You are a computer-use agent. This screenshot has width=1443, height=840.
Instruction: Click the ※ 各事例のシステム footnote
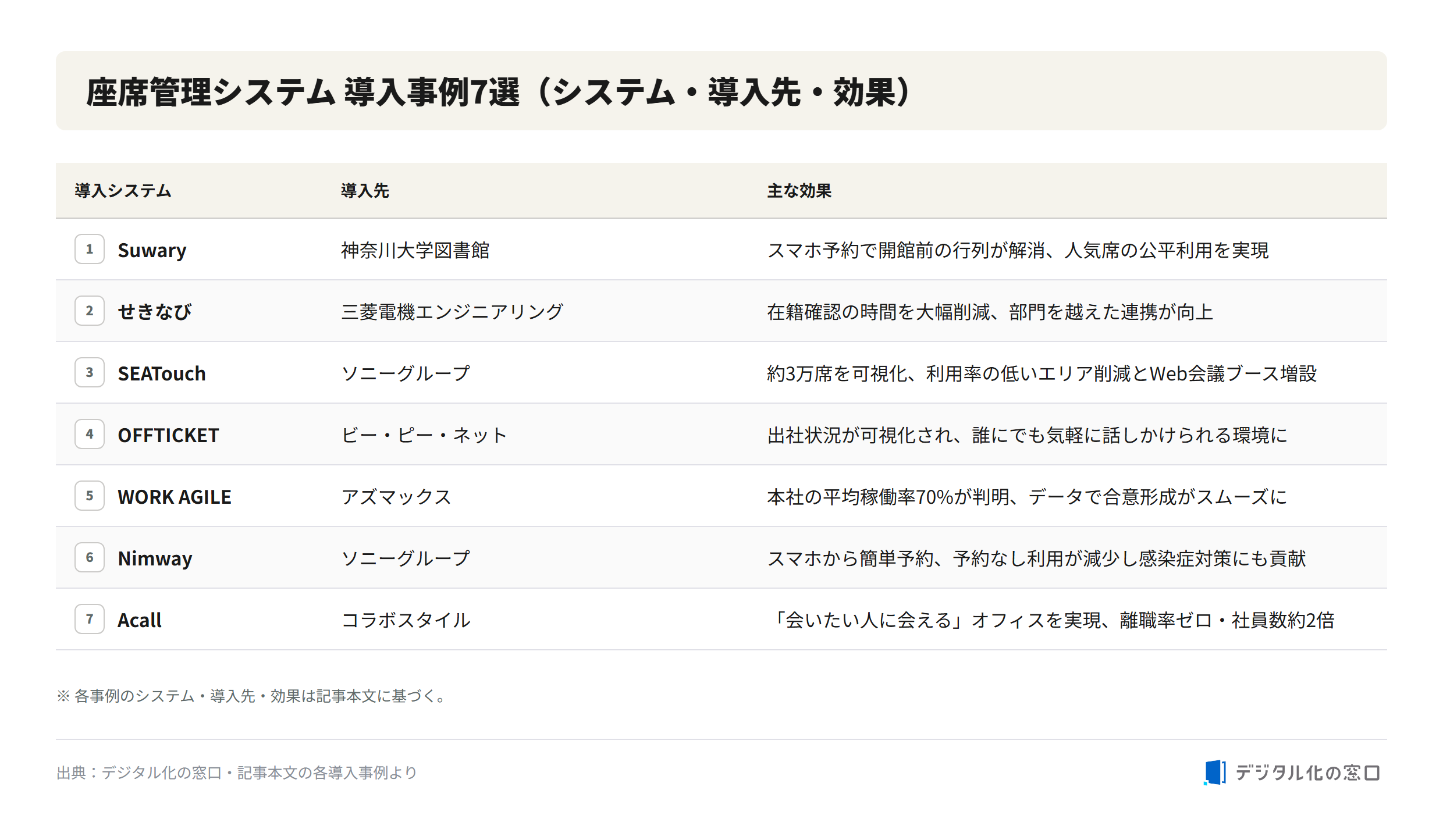[x=251, y=696]
